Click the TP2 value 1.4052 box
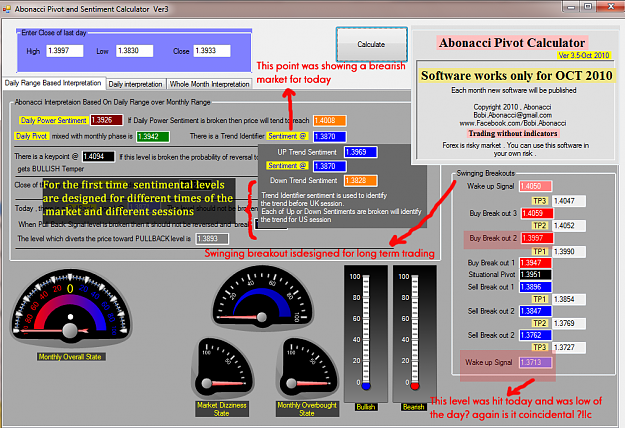This screenshot has width=625, height=428. point(569,226)
